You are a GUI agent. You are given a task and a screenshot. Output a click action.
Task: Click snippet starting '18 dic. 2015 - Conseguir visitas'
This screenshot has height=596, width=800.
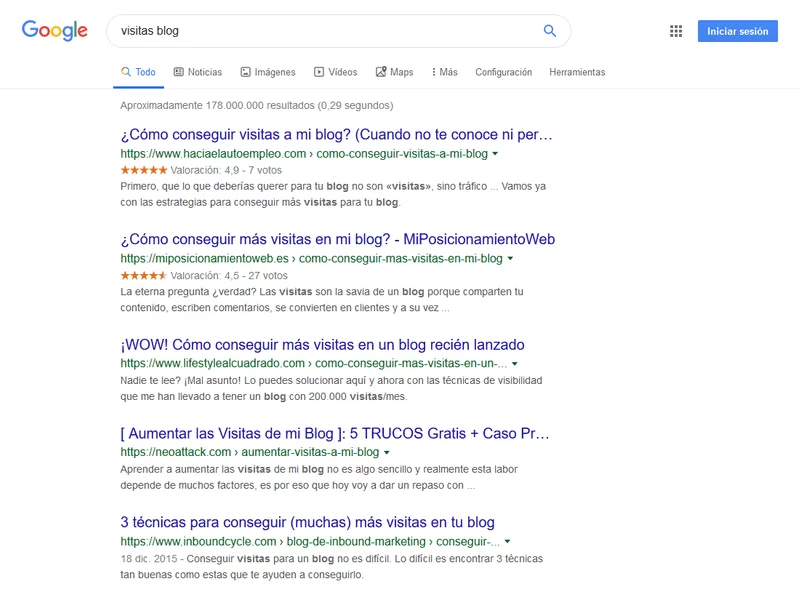(x=332, y=566)
